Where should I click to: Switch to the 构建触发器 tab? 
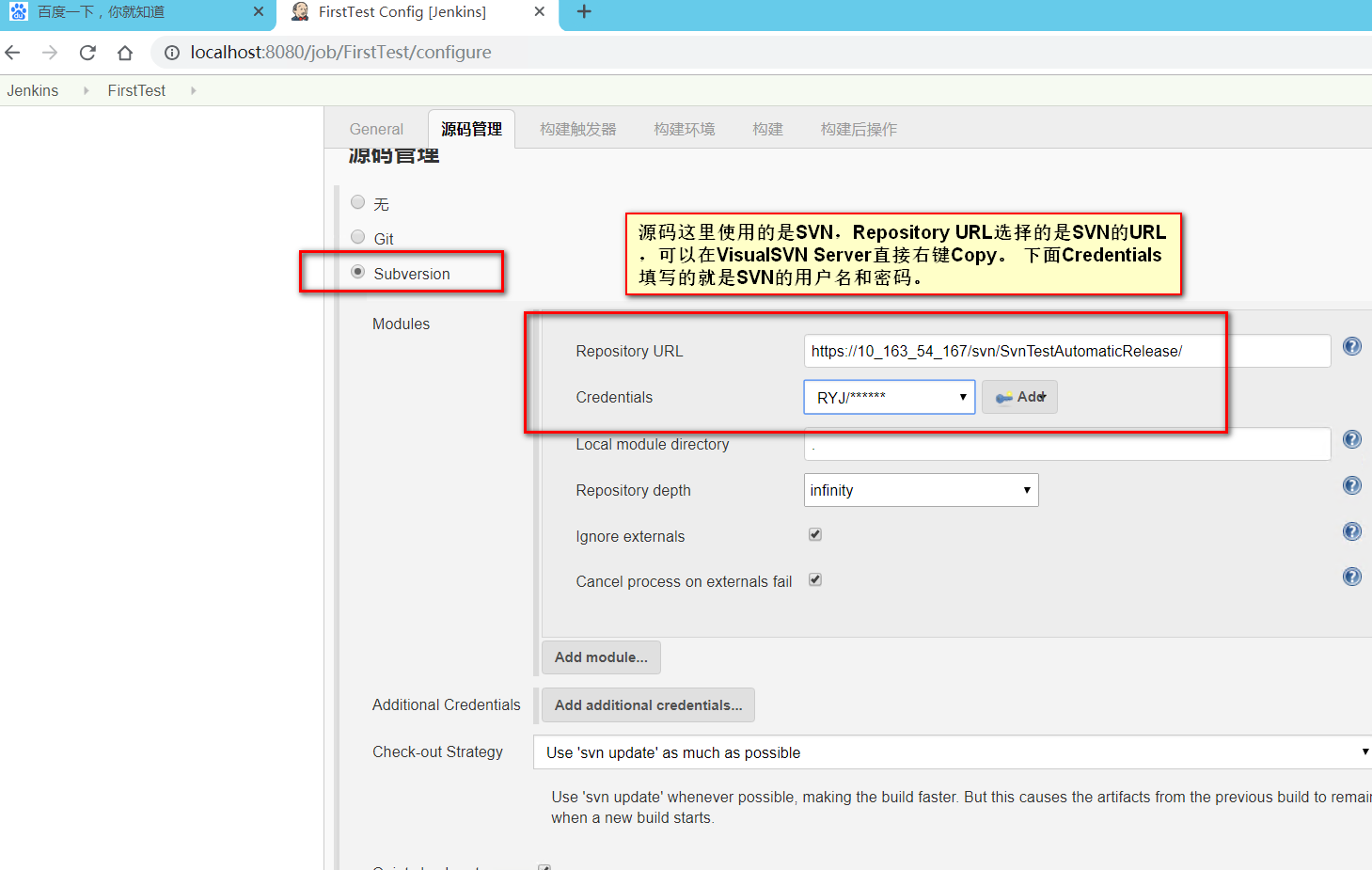click(578, 129)
